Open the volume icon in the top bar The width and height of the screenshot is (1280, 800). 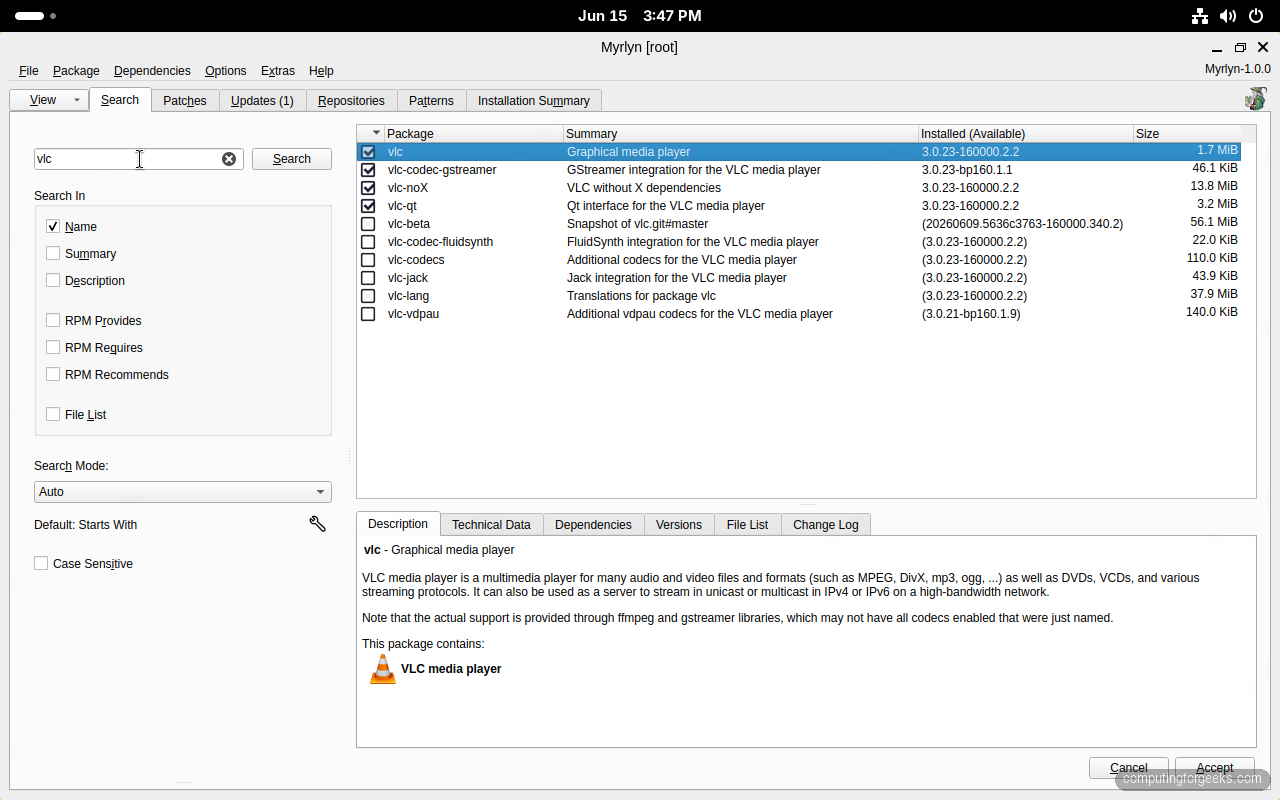[1228, 16]
